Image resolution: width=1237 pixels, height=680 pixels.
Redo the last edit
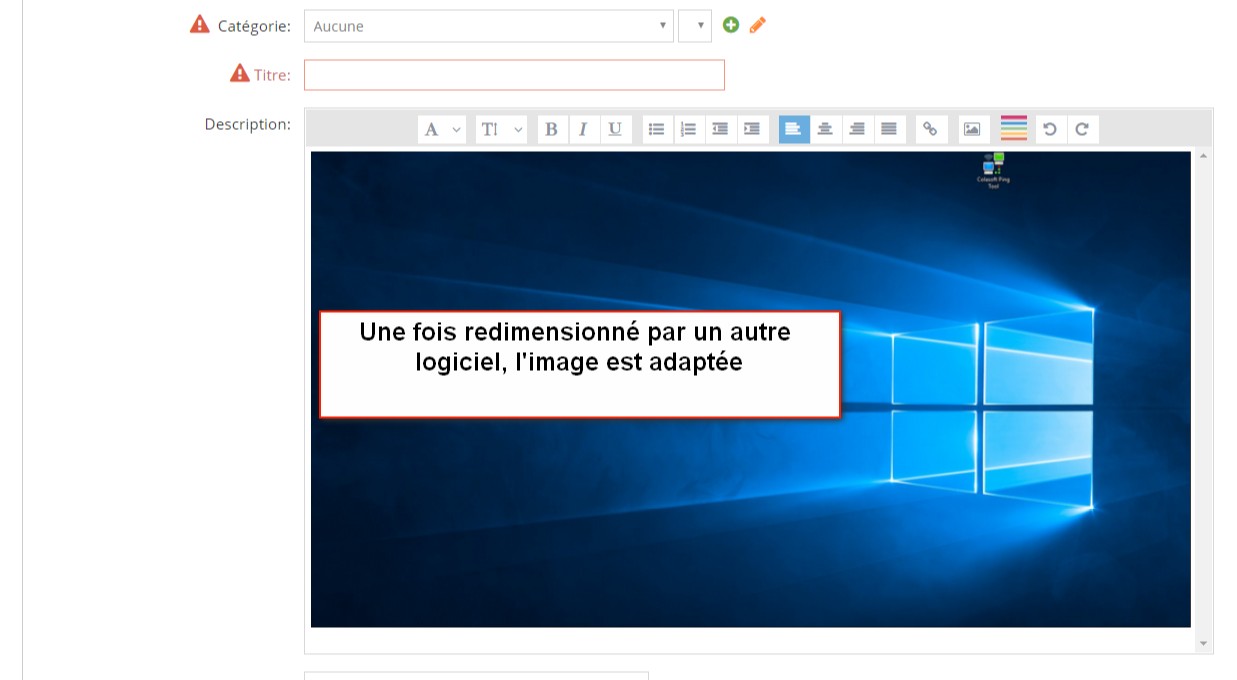pyautogui.click(x=1082, y=129)
